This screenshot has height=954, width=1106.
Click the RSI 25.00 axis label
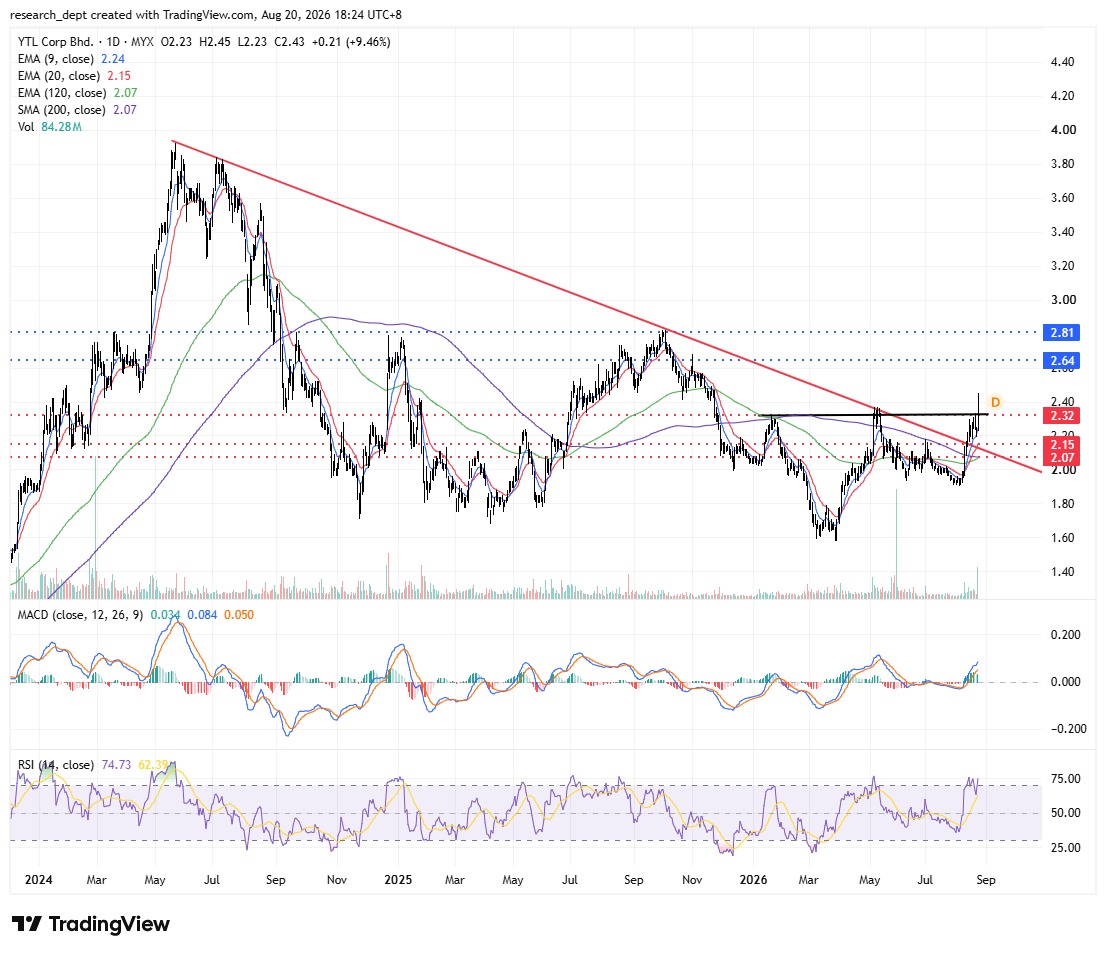click(1065, 848)
